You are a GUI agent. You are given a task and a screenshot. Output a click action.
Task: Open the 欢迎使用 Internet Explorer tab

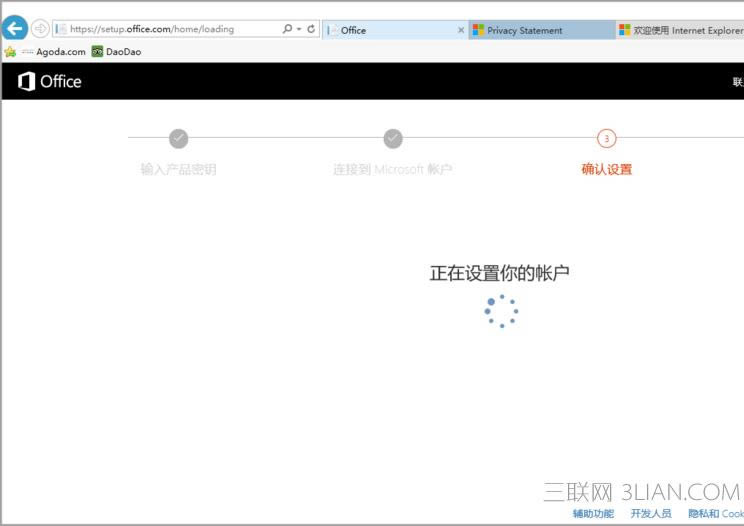680,30
